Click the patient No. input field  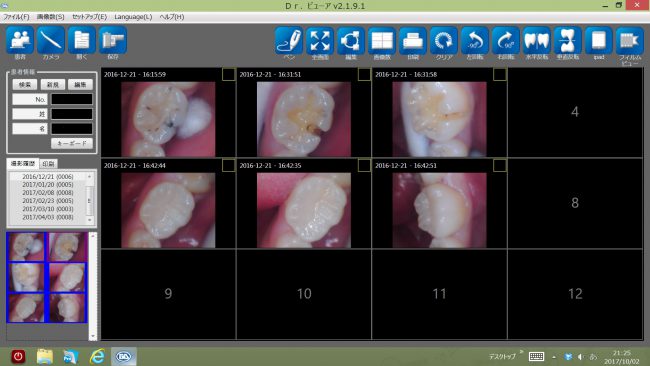point(72,99)
